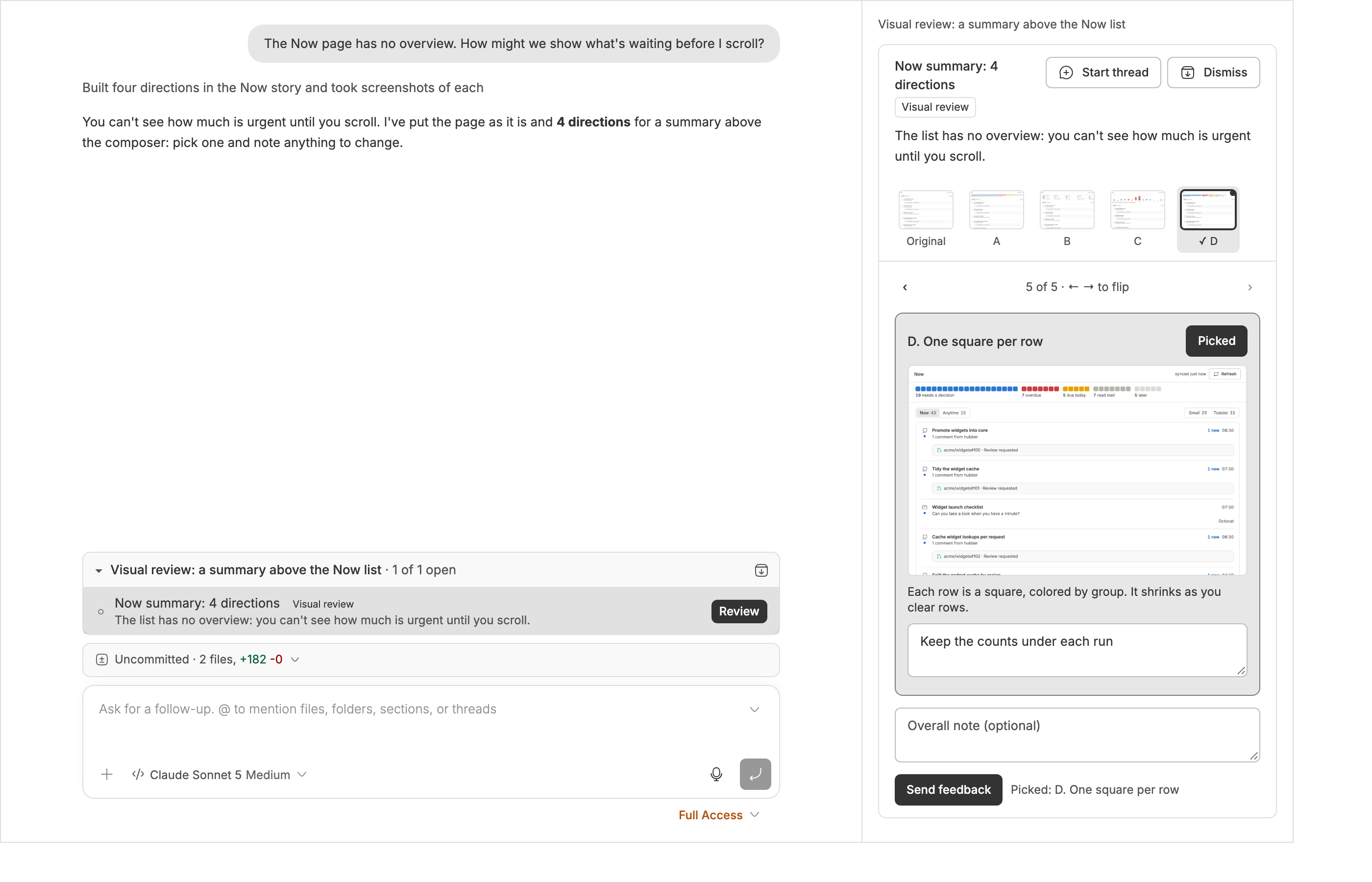This screenshot has height=882, width=1372.
Task: Click the Ask for a follow-up input
Action: pyautogui.click(x=421, y=709)
